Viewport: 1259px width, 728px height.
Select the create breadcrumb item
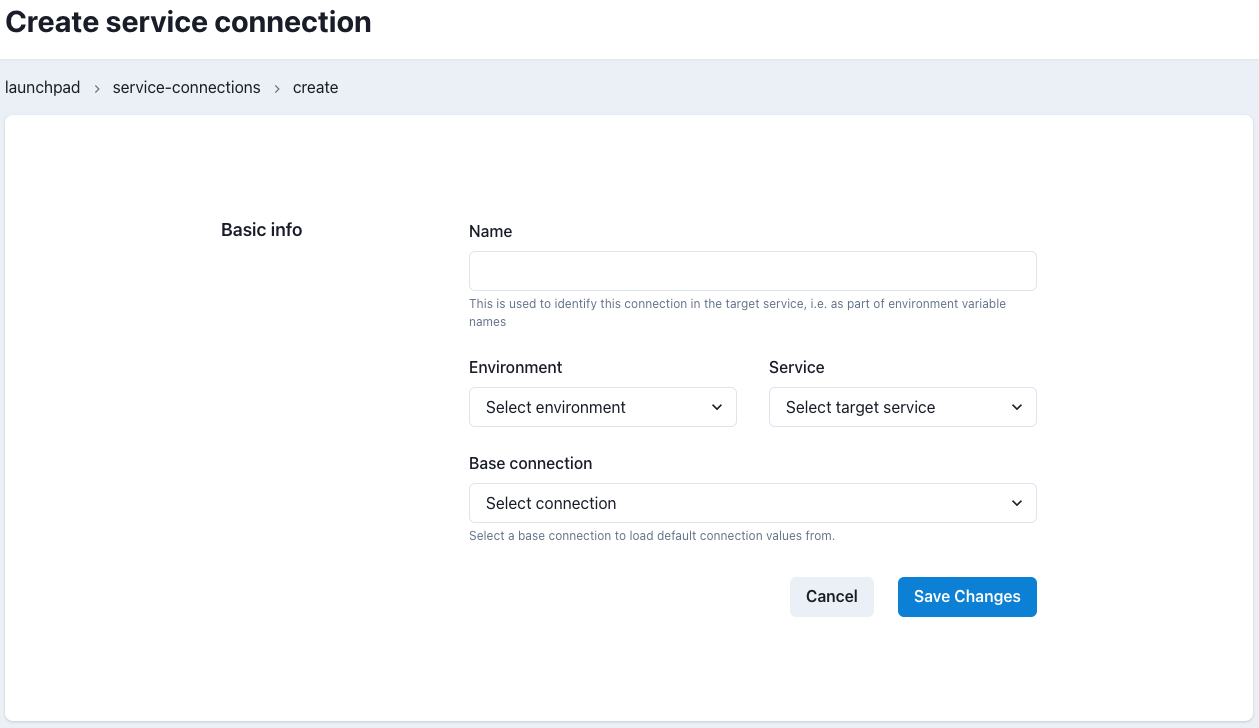315,88
